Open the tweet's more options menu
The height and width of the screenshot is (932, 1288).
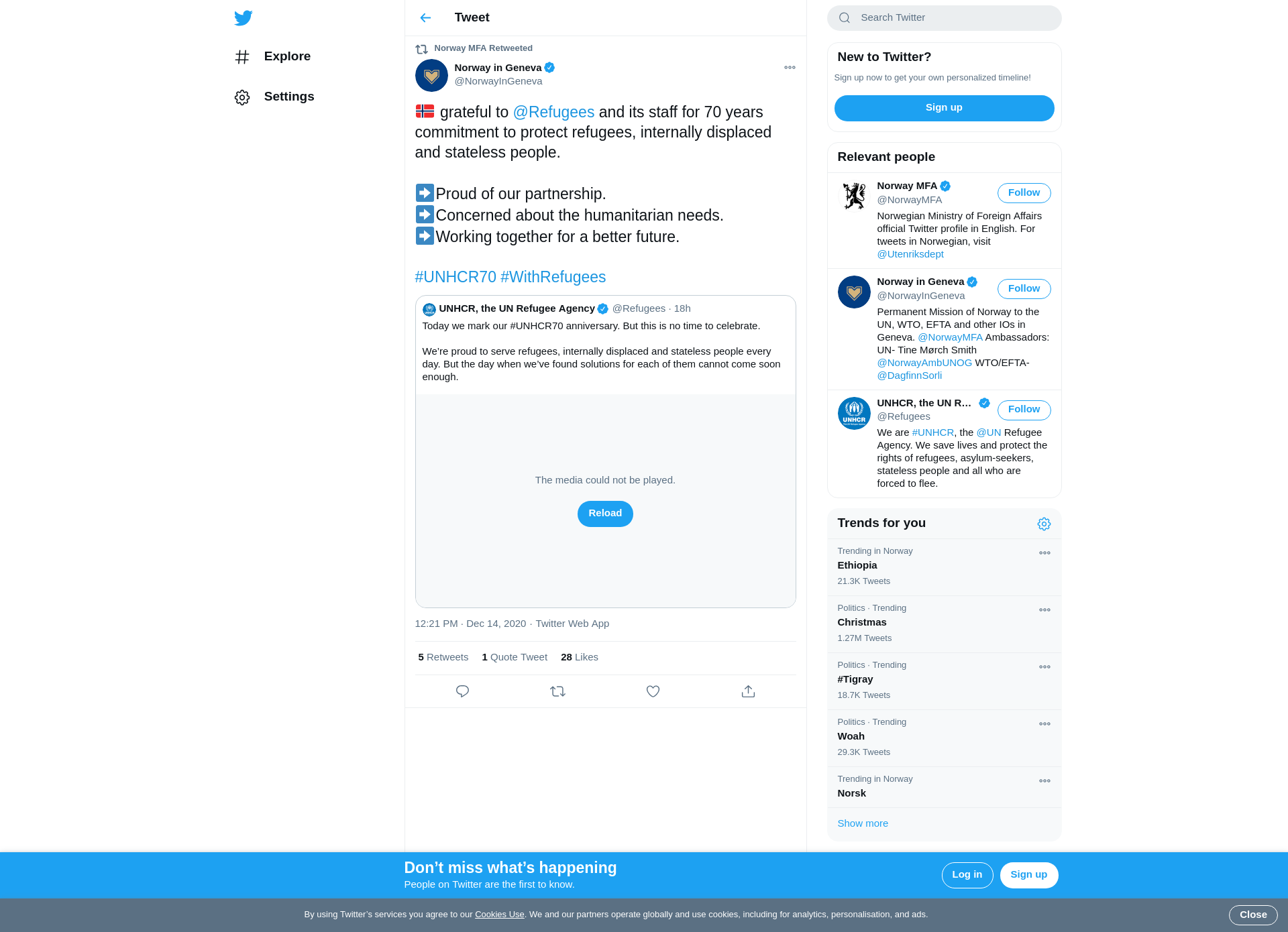[x=790, y=68]
